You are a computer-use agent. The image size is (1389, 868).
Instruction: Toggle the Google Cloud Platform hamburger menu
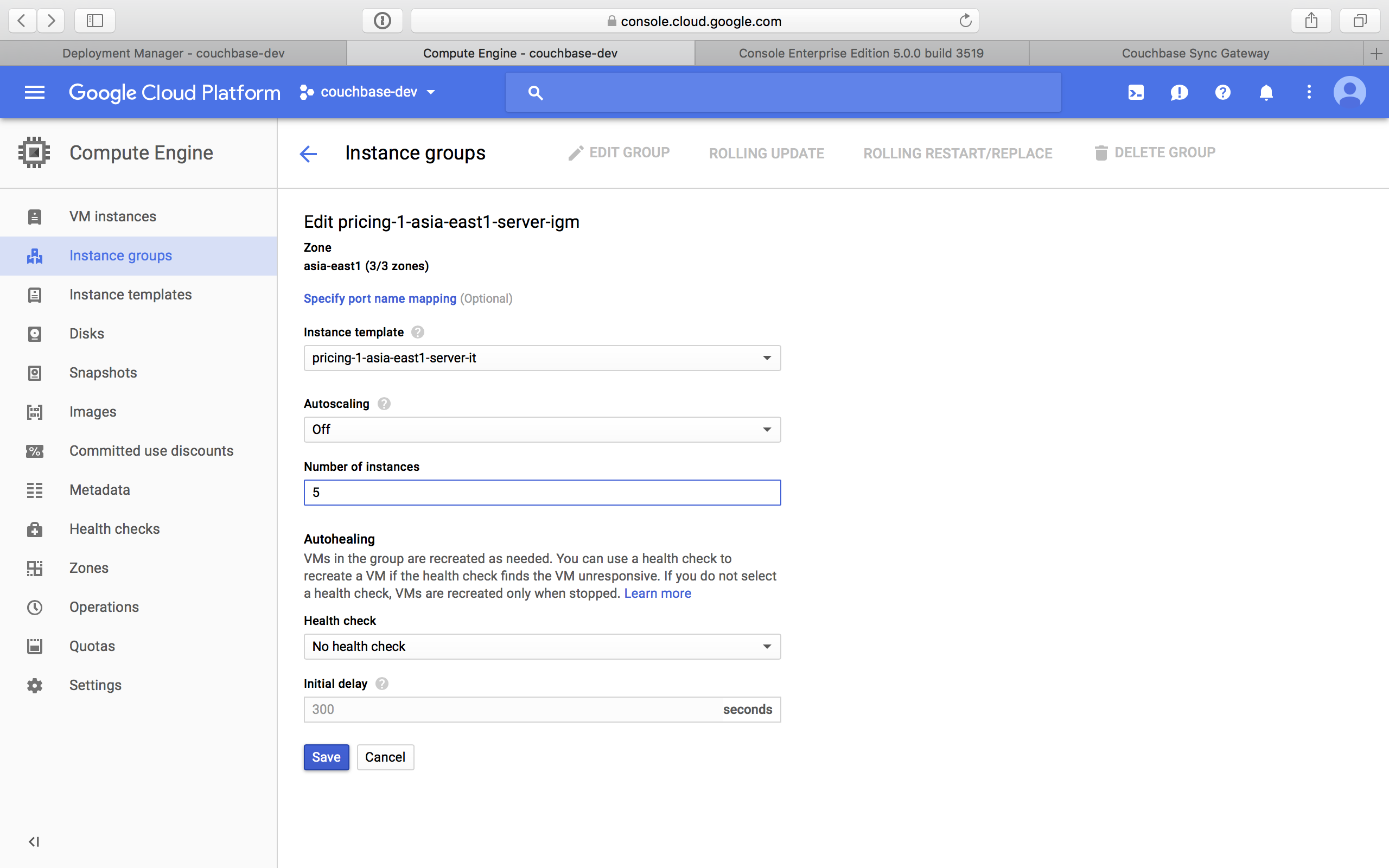pyautogui.click(x=36, y=92)
